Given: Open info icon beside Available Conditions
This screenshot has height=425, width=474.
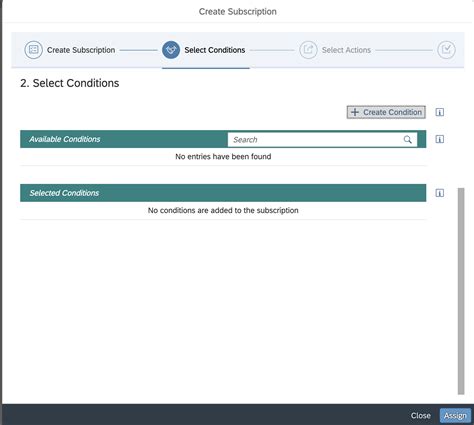Looking at the screenshot, I should 440,139.
